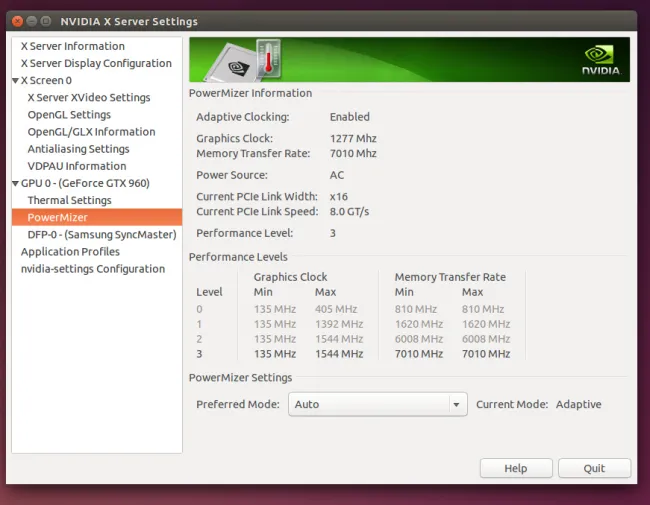Click the PowerMizer Information section title
Viewport: 650px width, 505px height.
click(x=250, y=93)
